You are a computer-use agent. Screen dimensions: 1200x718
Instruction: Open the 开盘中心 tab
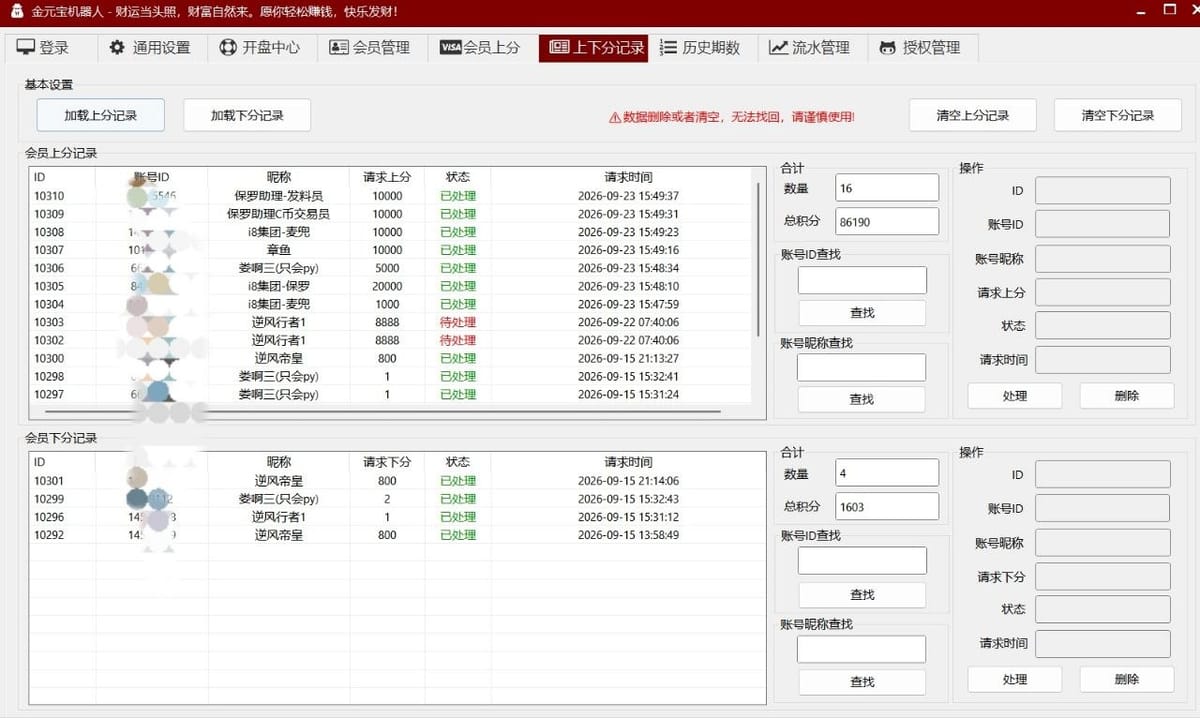tap(262, 48)
